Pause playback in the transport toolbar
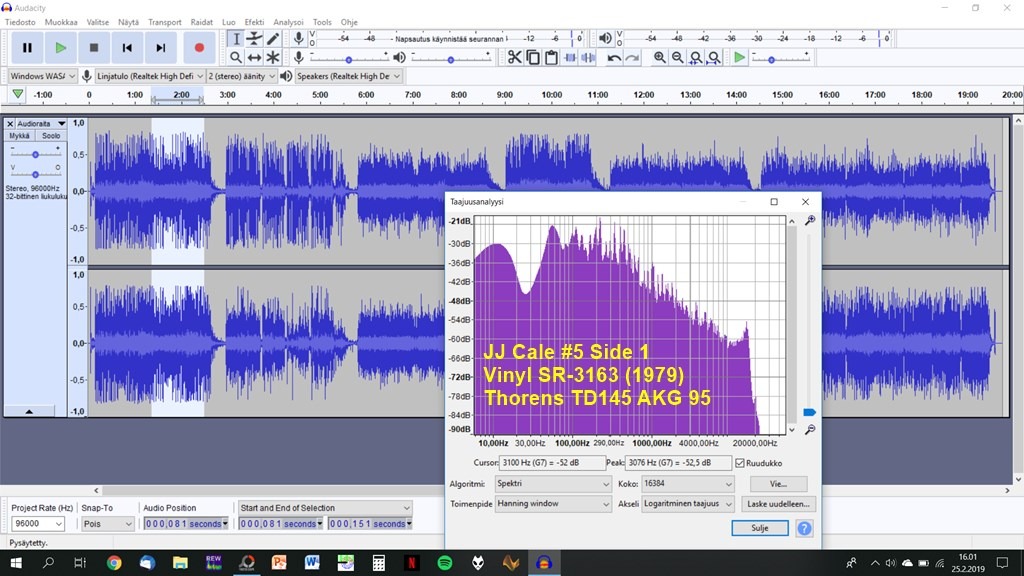The image size is (1024, 576). coord(27,48)
